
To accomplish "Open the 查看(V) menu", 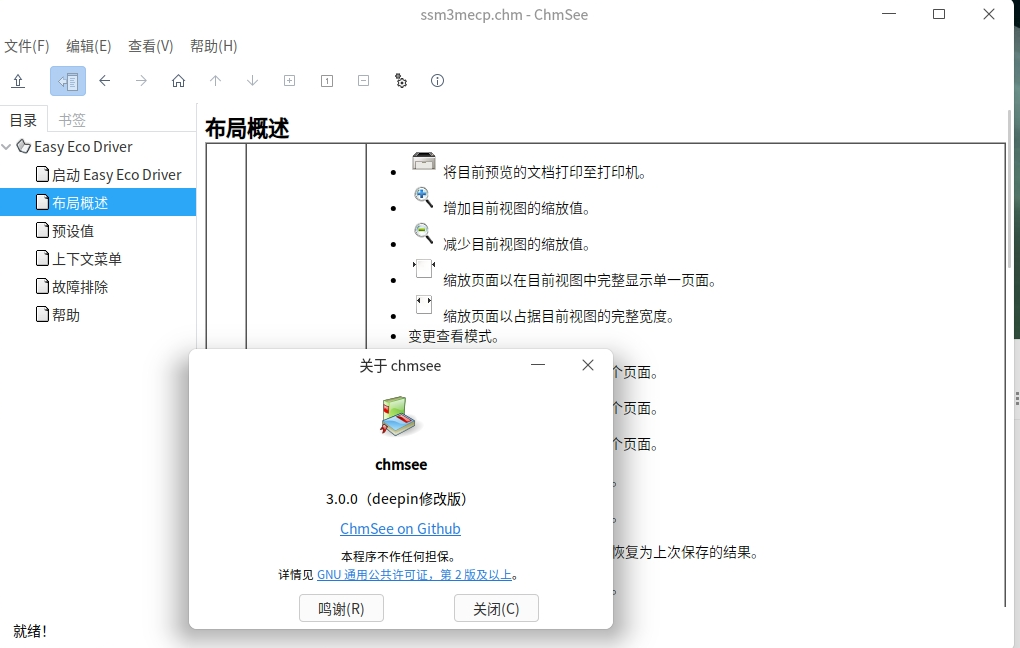I will point(150,46).
